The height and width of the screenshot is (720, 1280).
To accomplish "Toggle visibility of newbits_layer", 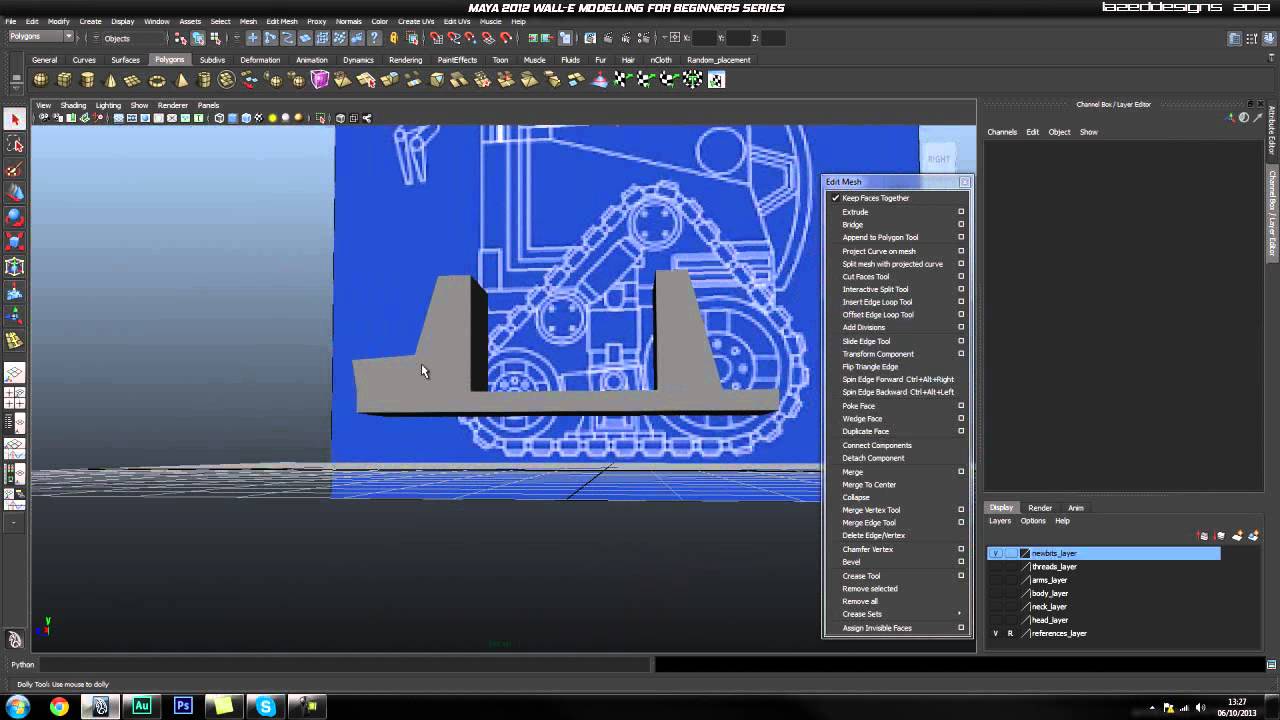I will pos(995,553).
